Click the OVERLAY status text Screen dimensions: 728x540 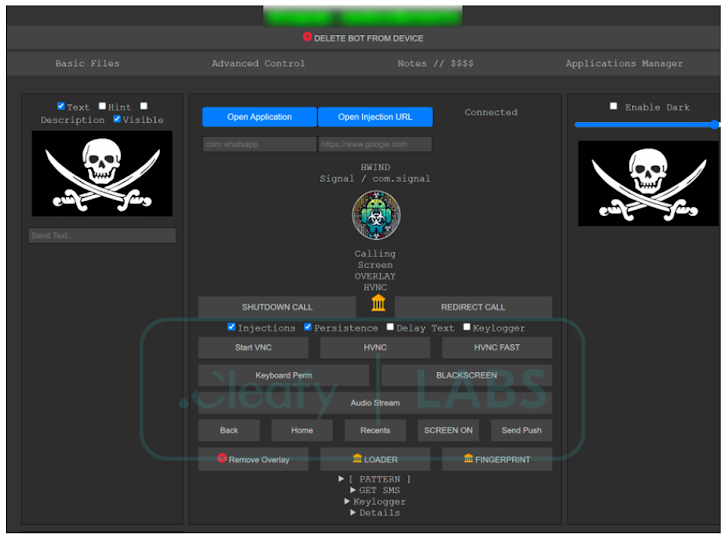(375, 276)
